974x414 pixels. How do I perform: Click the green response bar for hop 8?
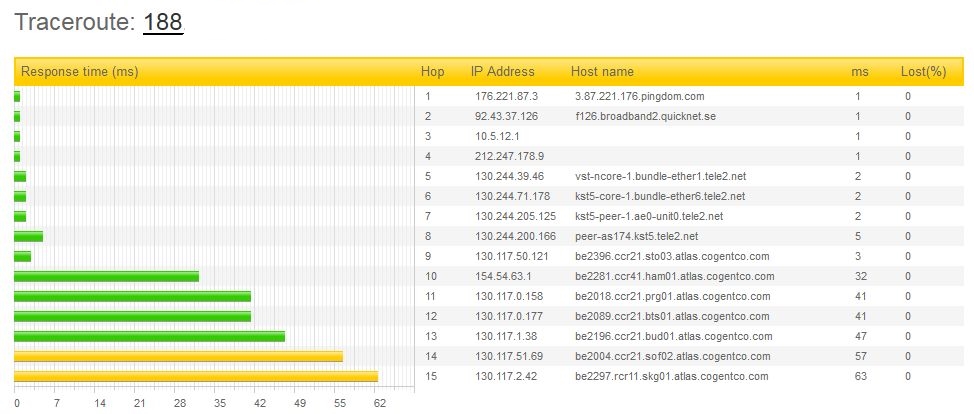coord(28,236)
